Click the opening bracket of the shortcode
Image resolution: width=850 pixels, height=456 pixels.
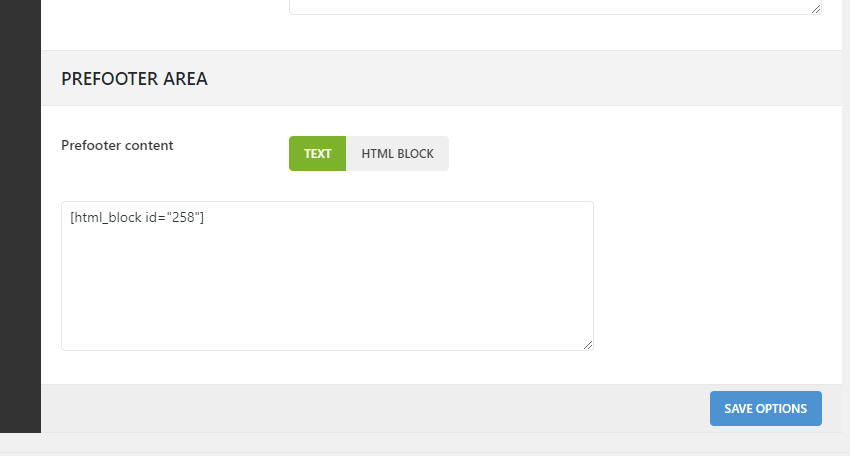coord(72,217)
